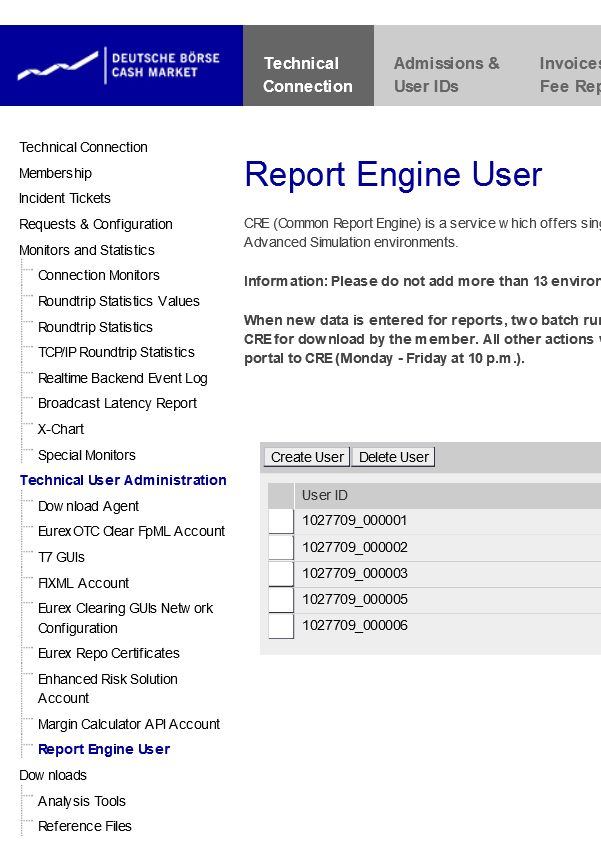Image resolution: width=601 pixels, height=844 pixels.
Task: Open the Admissions & User IDs tab
Action: (447, 74)
